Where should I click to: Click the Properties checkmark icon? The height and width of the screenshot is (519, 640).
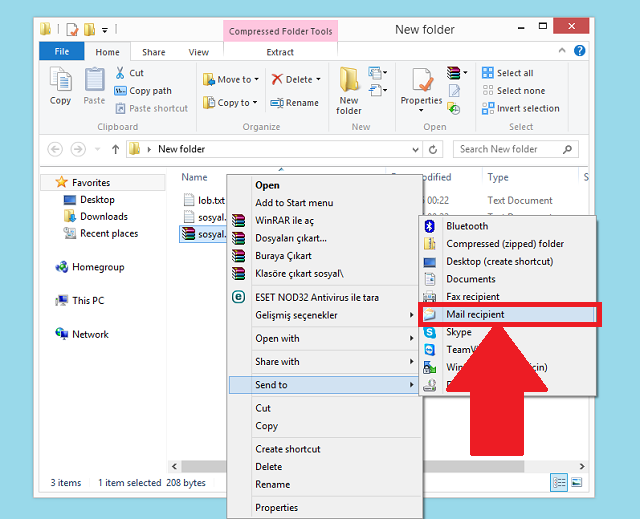[422, 80]
